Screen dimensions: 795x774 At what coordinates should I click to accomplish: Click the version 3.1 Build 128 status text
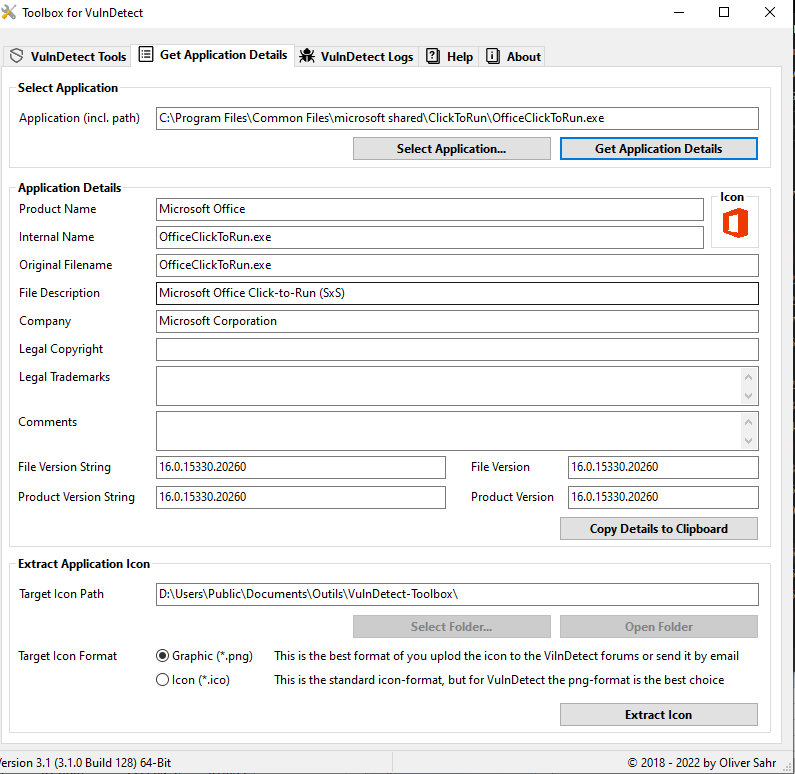pyautogui.click(x=85, y=763)
